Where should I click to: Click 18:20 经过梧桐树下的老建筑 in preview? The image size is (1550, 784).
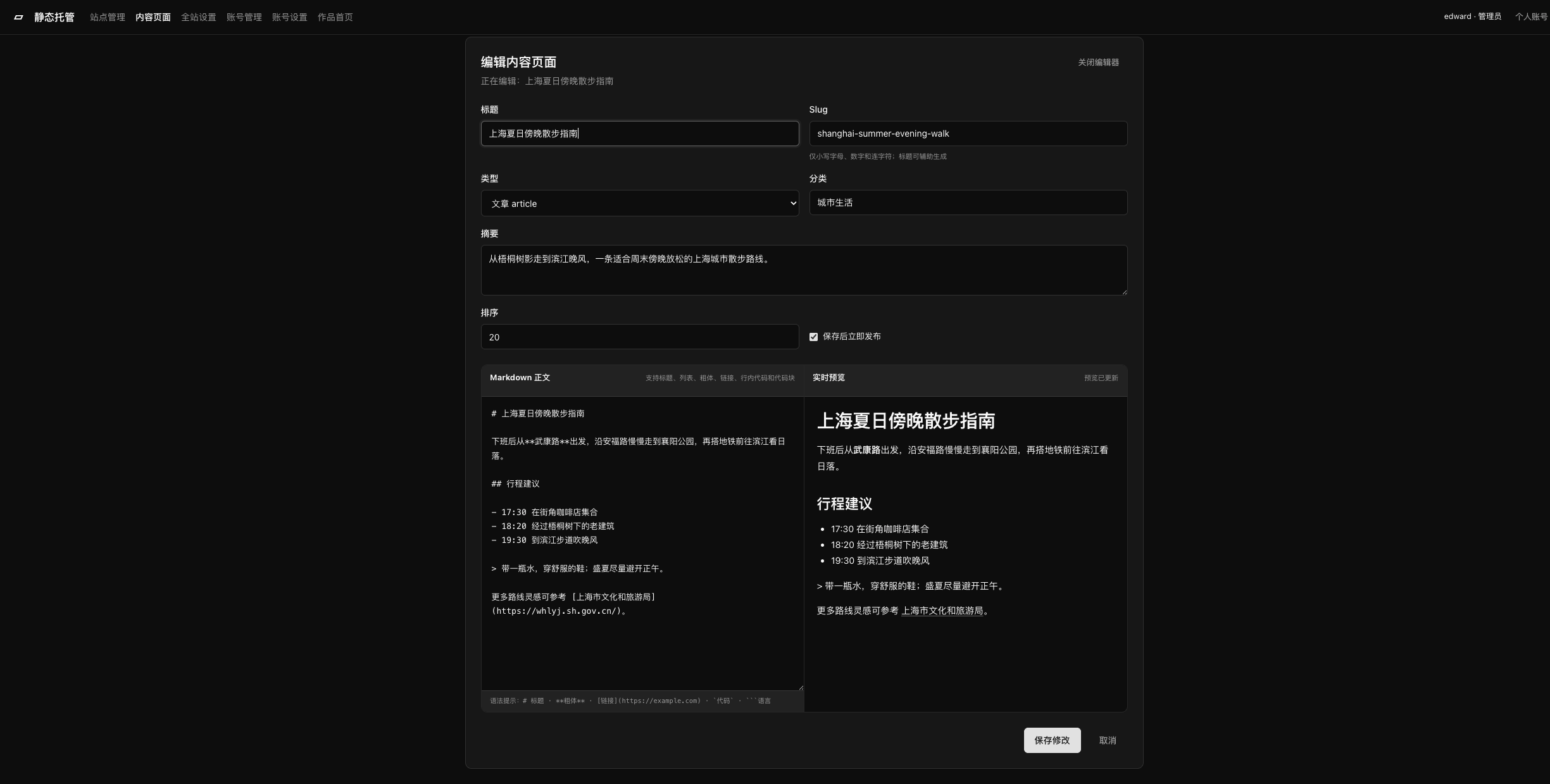889,545
